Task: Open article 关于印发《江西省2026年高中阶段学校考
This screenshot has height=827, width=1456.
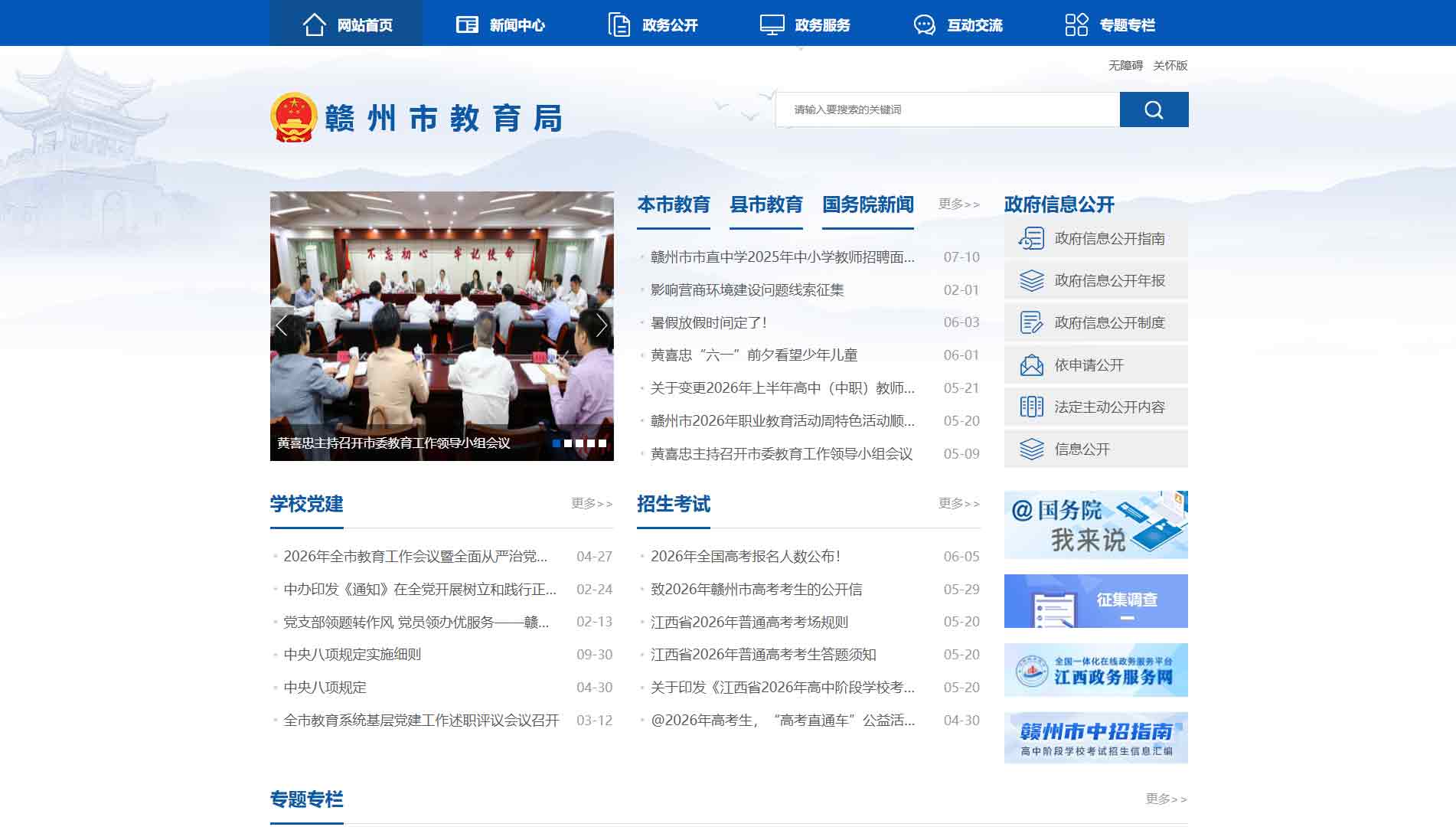Action: tap(782, 688)
